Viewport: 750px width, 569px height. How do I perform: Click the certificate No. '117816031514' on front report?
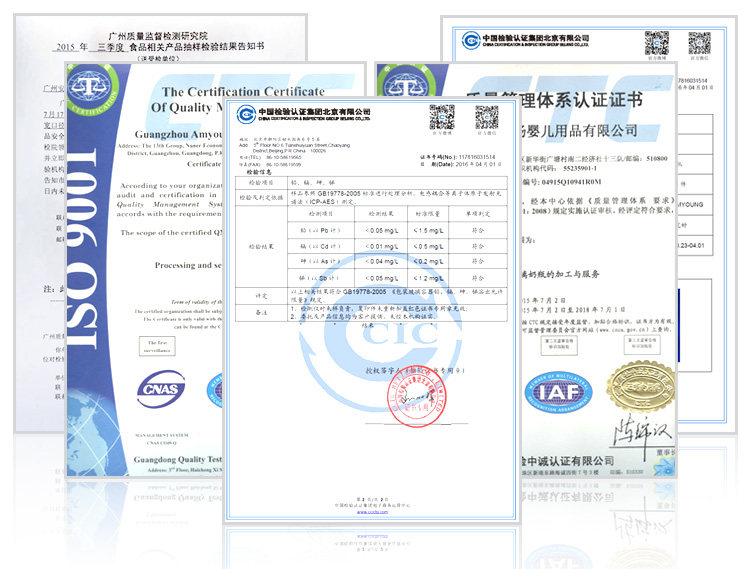pyautogui.click(x=477, y=157)
